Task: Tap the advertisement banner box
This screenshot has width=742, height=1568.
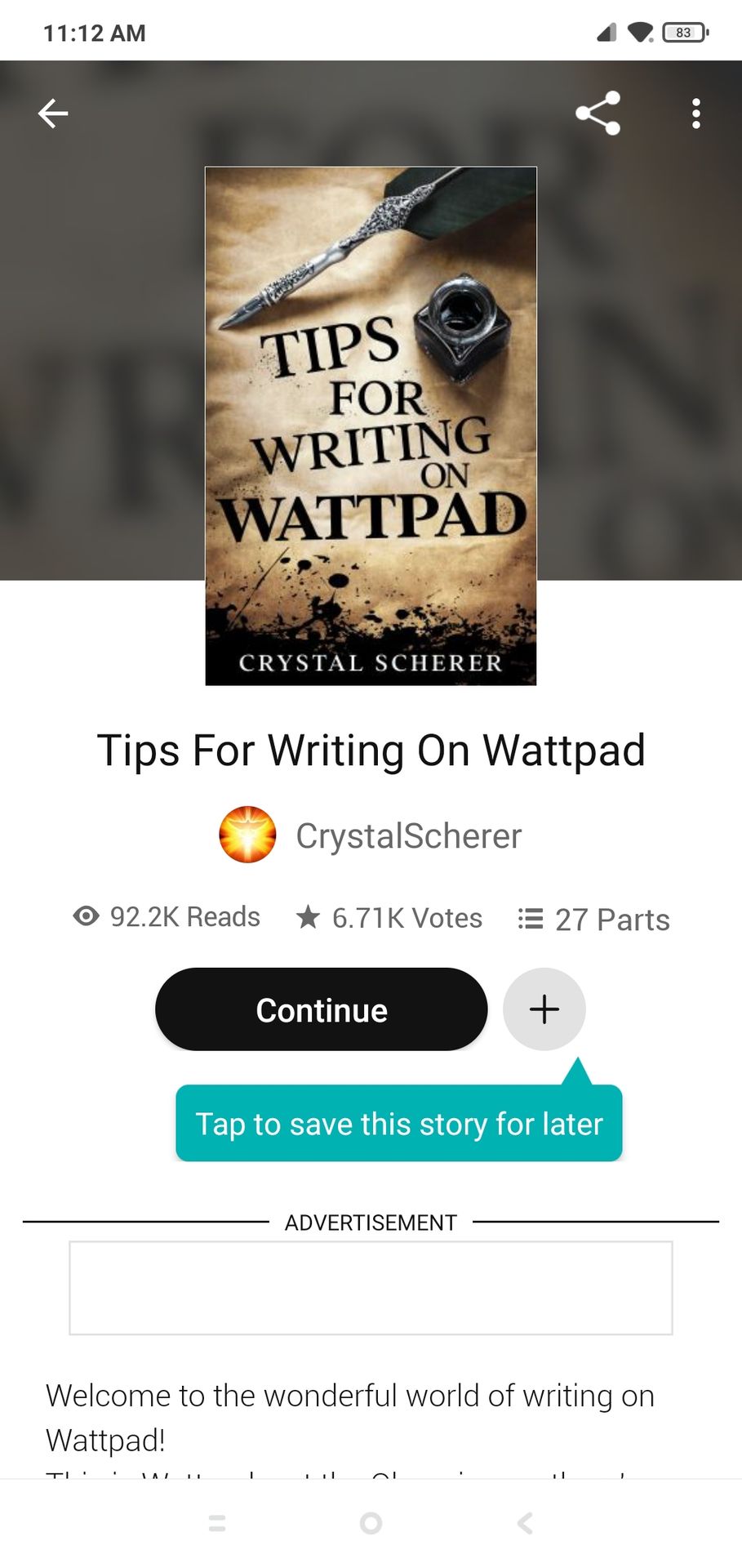Action: coord(371,1288)
